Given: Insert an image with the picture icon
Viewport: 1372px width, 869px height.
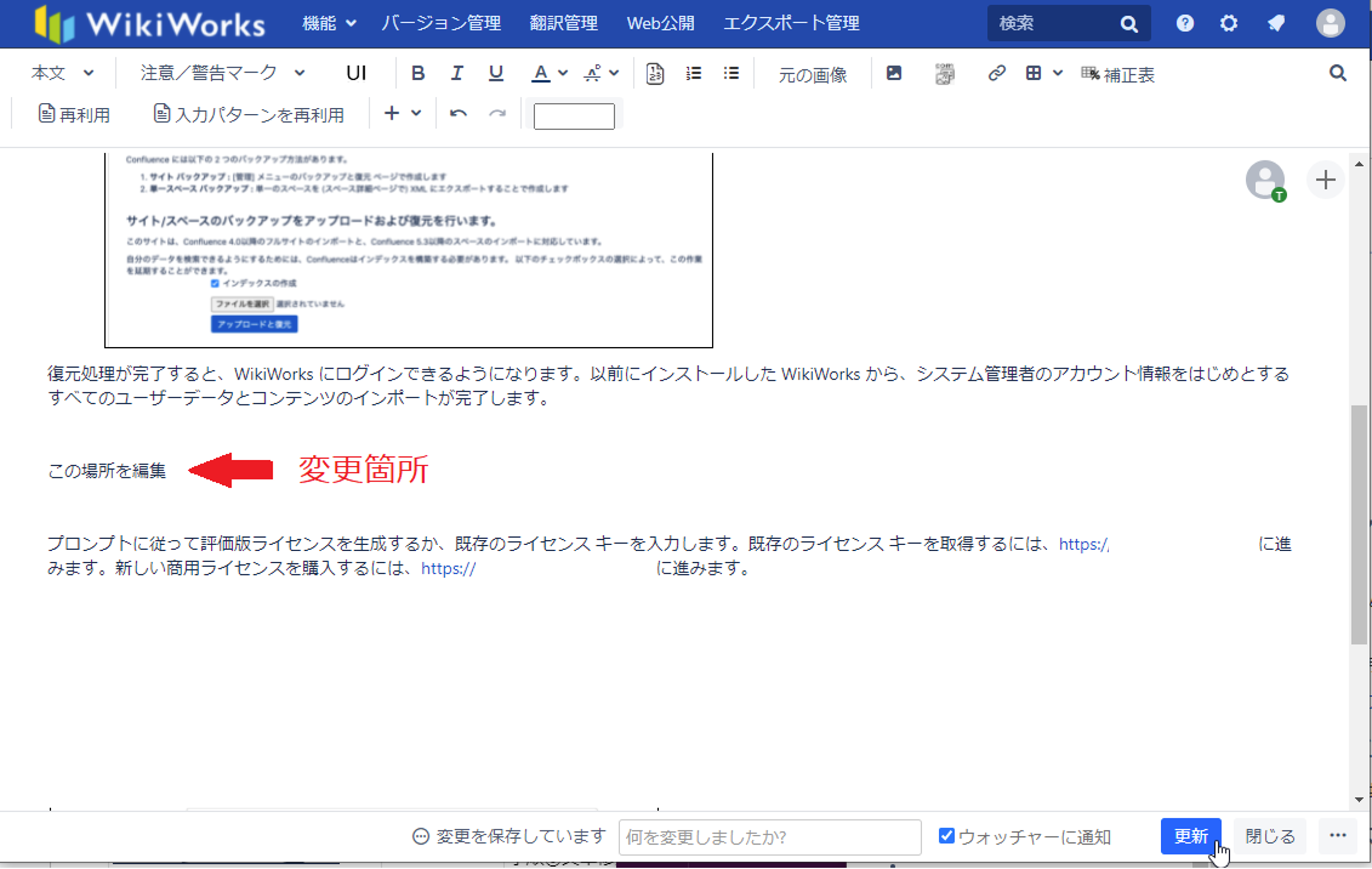Looking at the screenshot, I should 894,73.
